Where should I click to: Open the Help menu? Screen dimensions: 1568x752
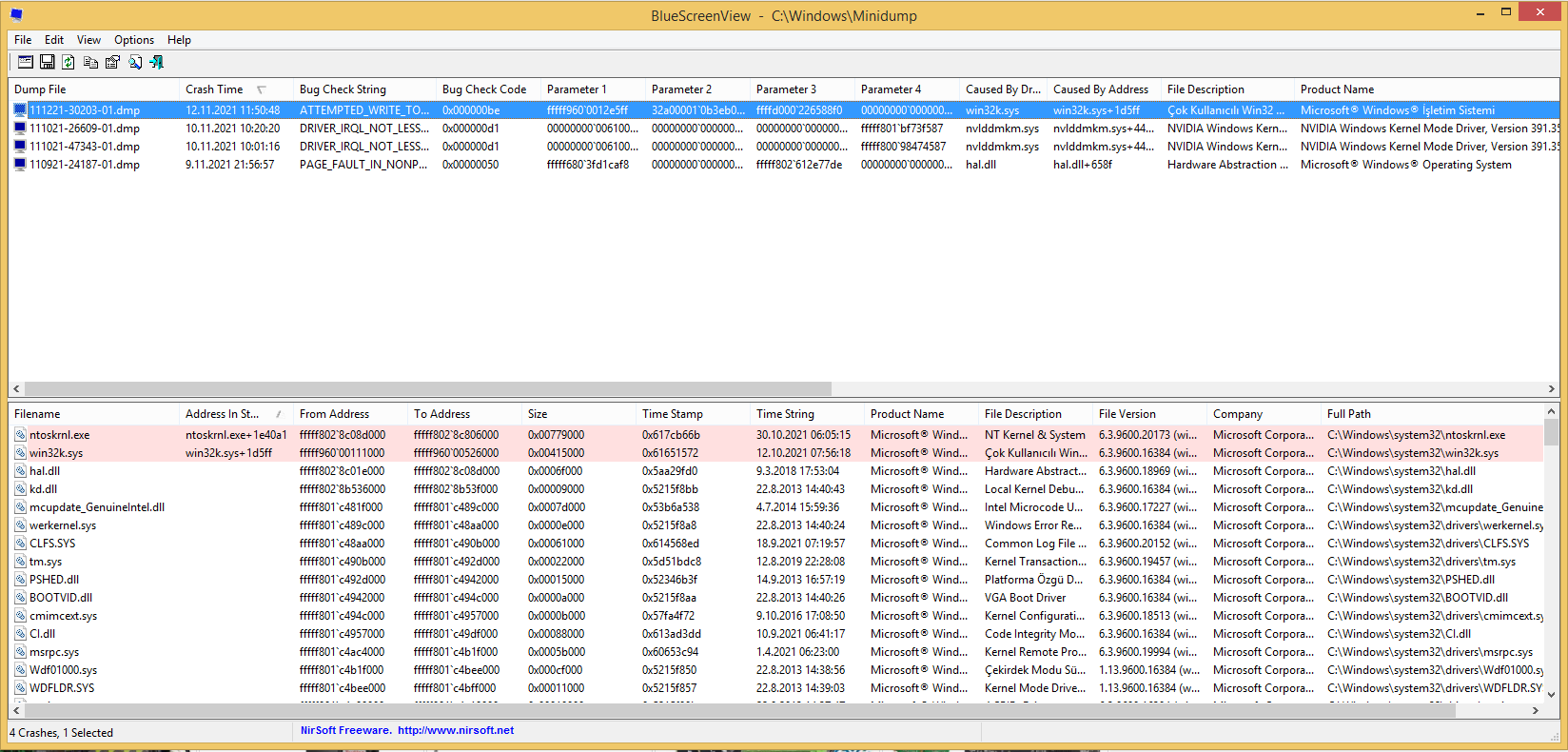pyautogui.click(x=179, y=40)
